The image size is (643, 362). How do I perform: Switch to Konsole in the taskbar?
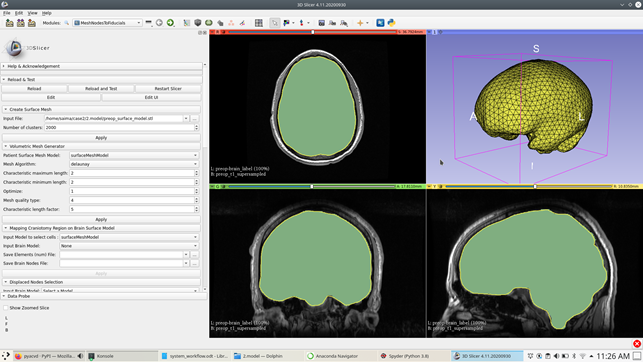pos(122,356)
